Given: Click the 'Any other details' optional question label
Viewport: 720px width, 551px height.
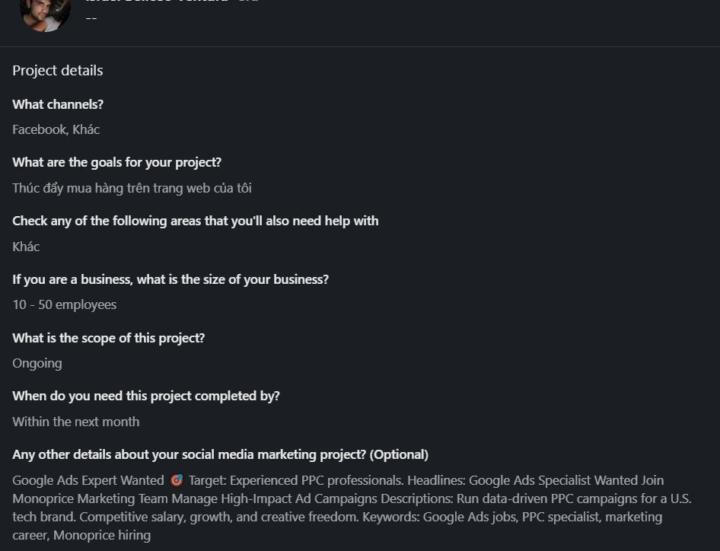Looking at the screenshot, I should (x=220, y=454).
